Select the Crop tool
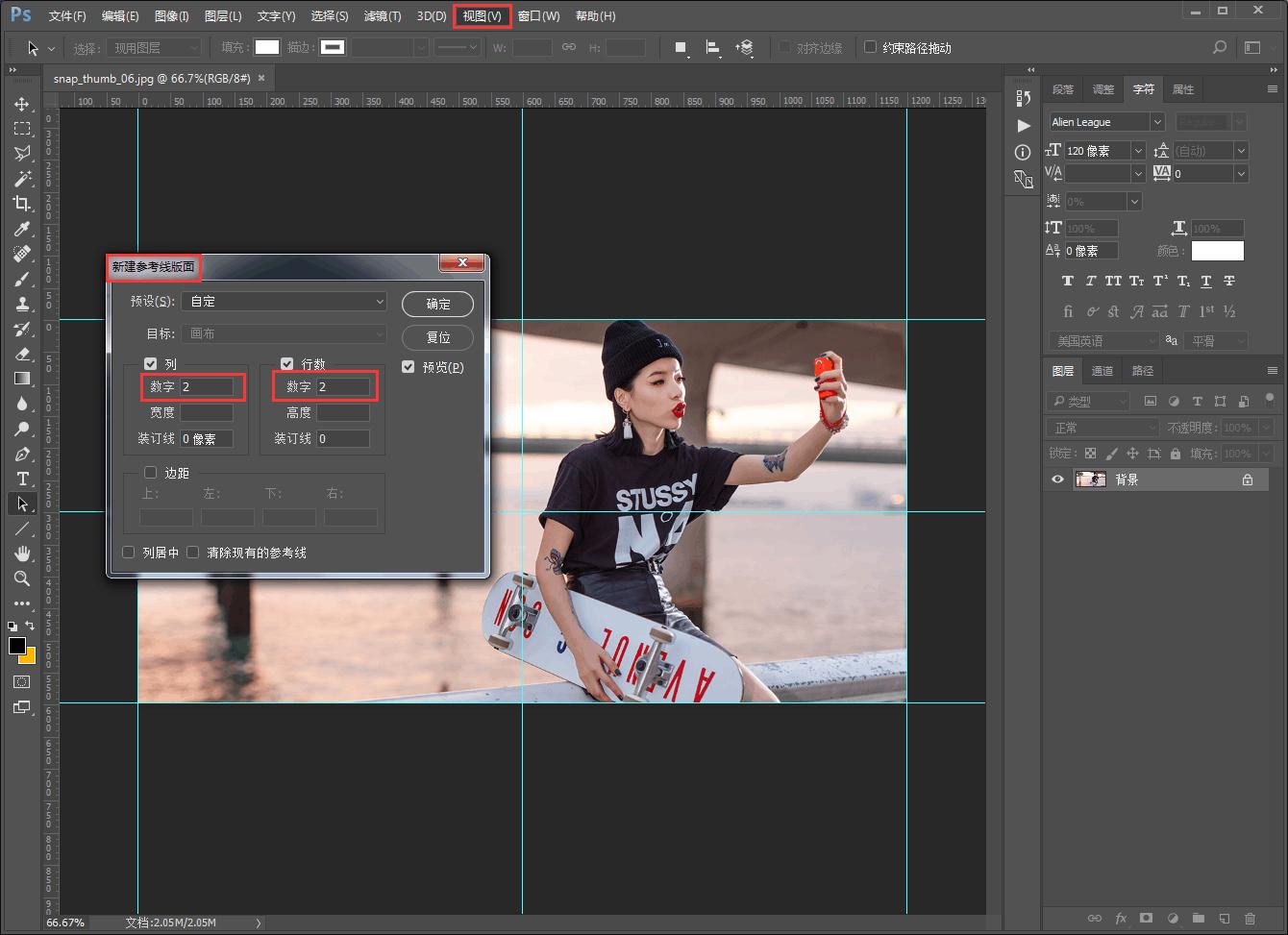The image size is (1288, 935). point(22,204)
